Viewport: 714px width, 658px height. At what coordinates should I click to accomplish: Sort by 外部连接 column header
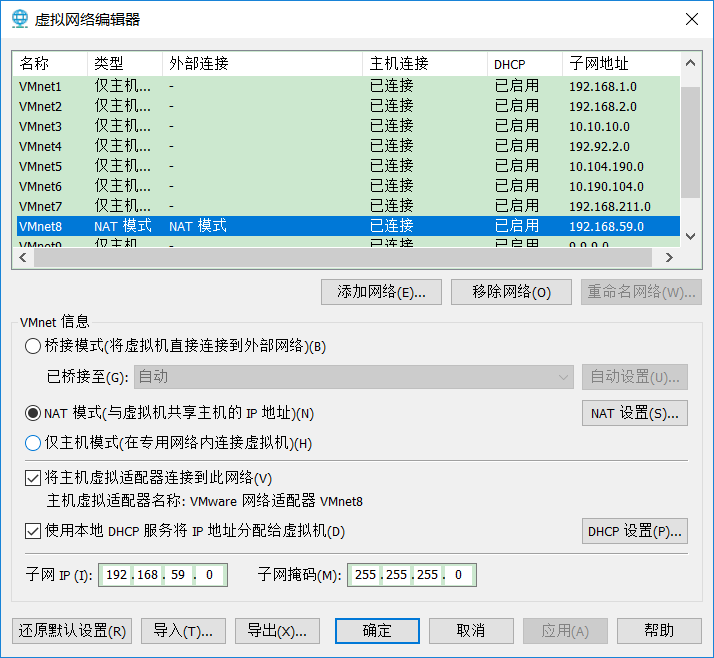pyautogui.click(x=262, y=64)
